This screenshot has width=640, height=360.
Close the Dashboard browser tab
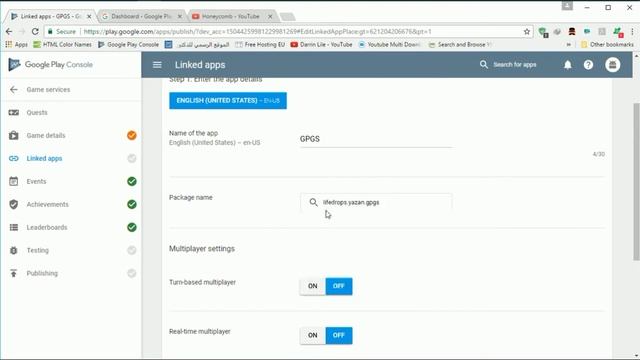coord(180,16)
